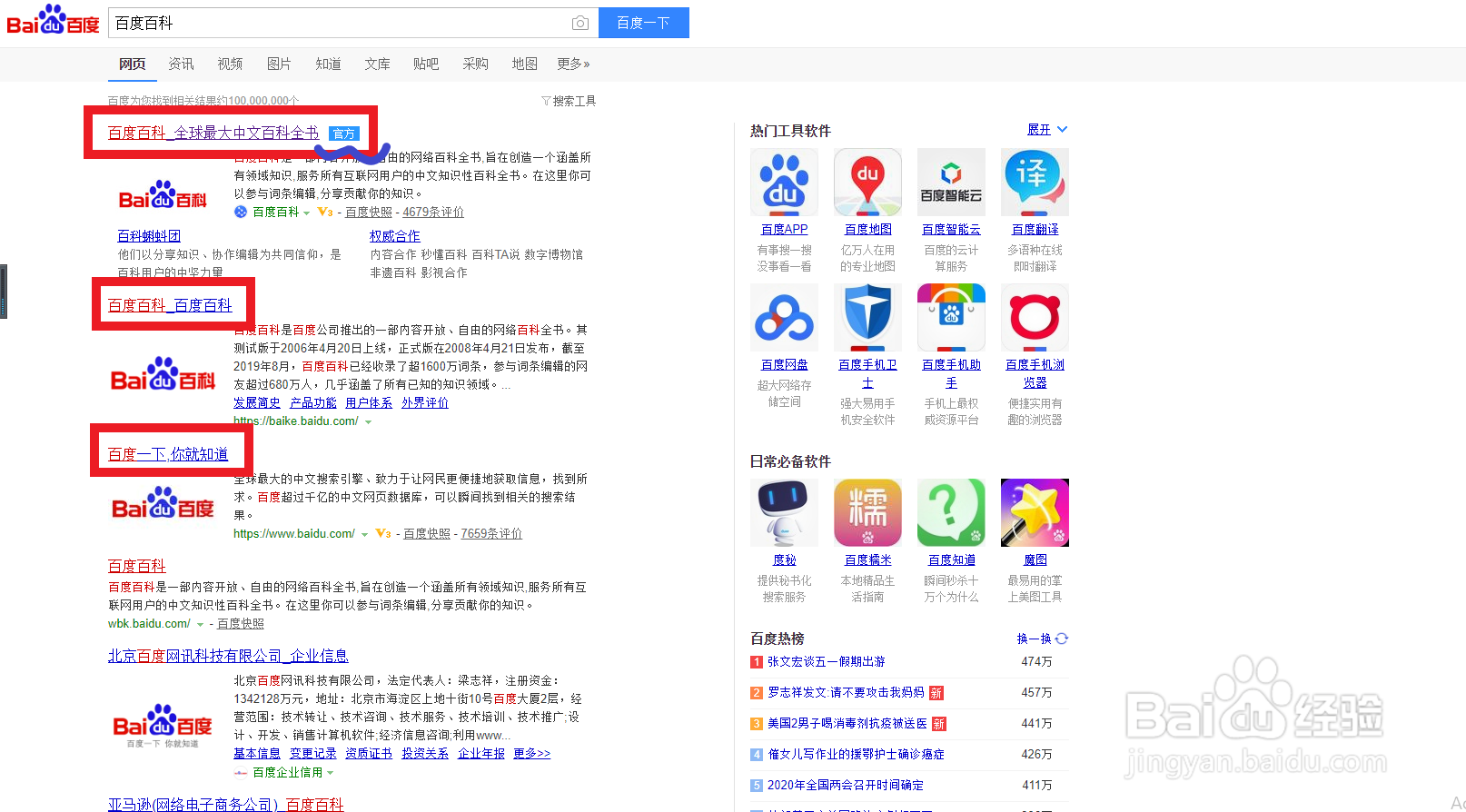Image resolution: width=1466 pixels, height=812 pixels.
Task: Switch to the 视频 tab
Action: [231, 64]
